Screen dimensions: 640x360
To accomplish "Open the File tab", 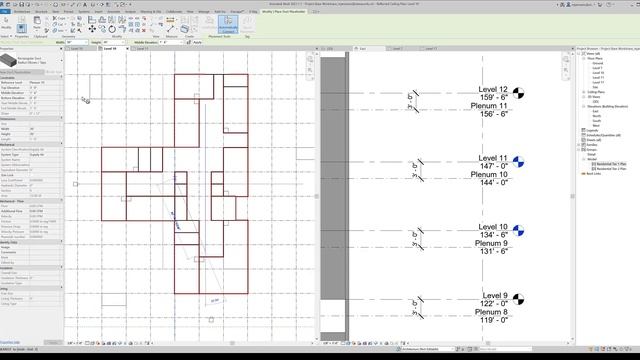I will click(5, 11).
